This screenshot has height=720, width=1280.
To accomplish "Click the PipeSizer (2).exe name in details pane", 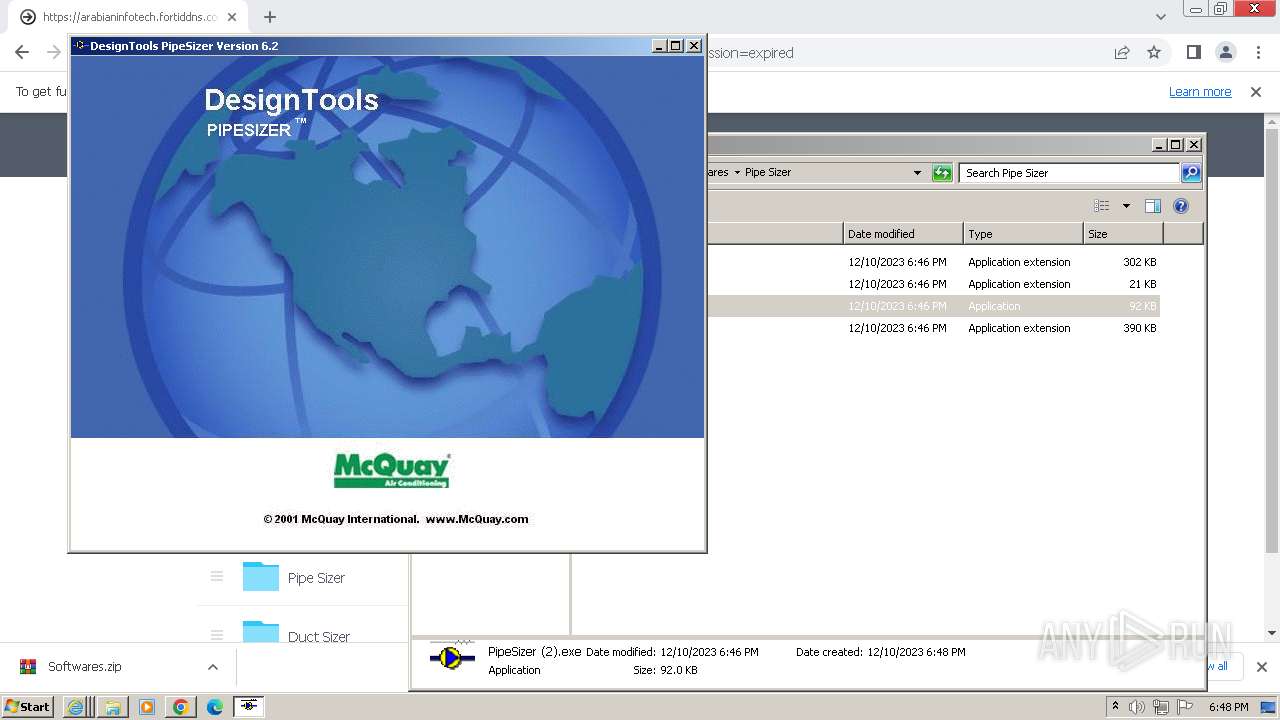I will [534, 651].
